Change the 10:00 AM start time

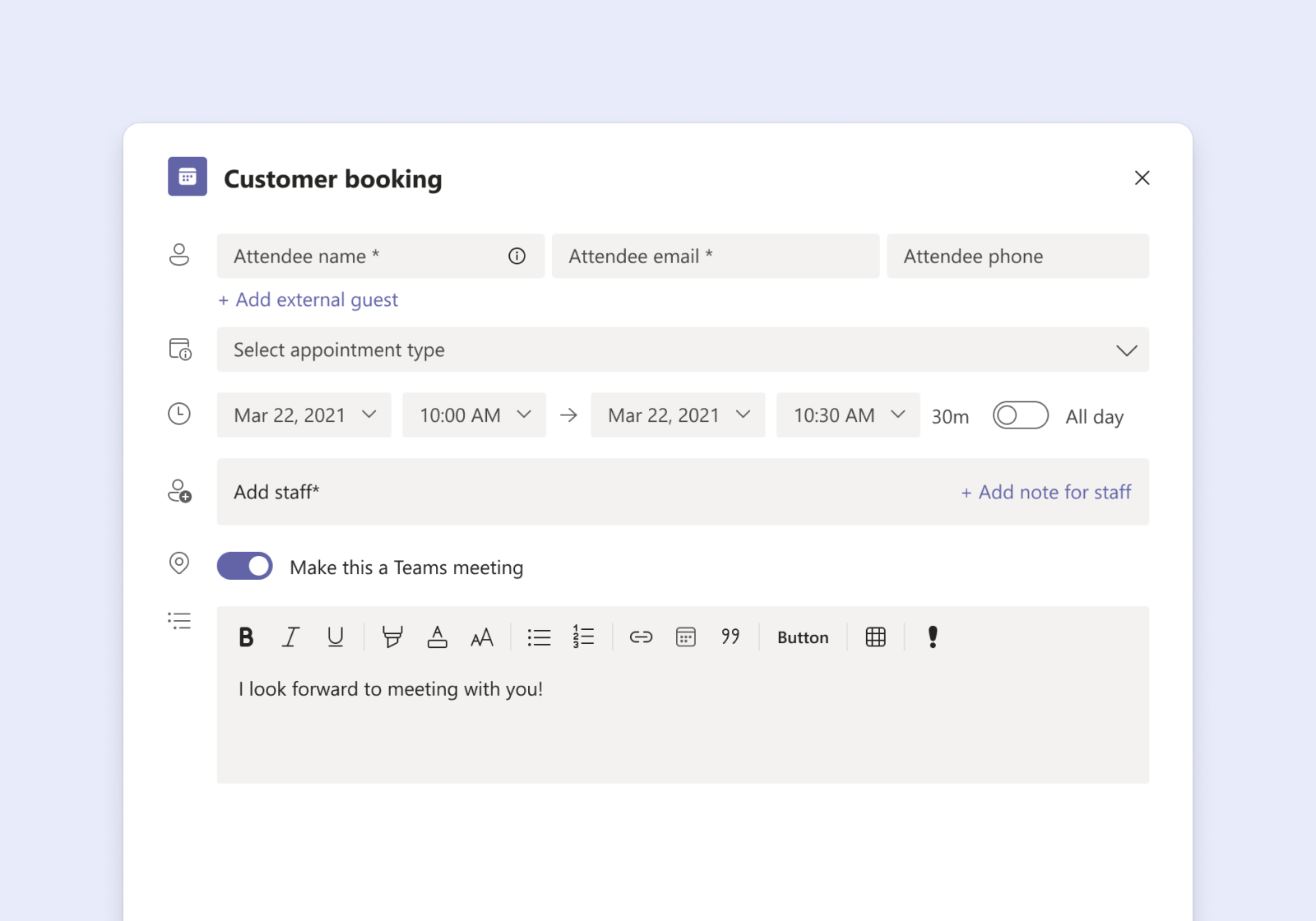point(473,415)
